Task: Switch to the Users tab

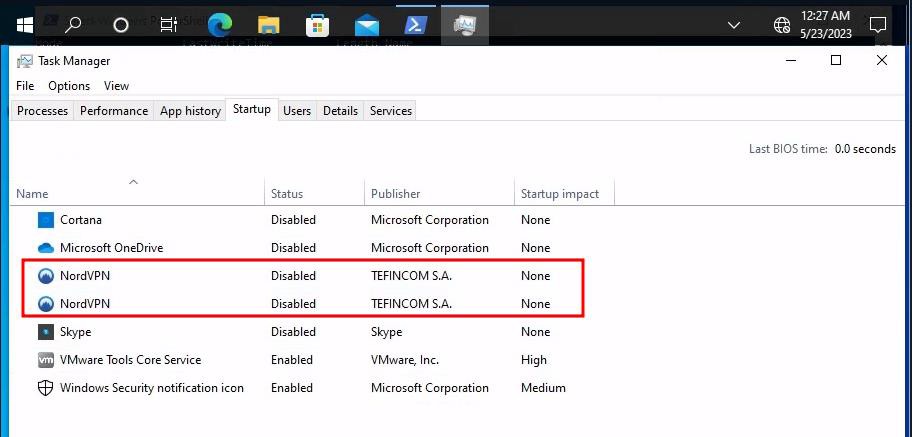Action: pos(297,111)
